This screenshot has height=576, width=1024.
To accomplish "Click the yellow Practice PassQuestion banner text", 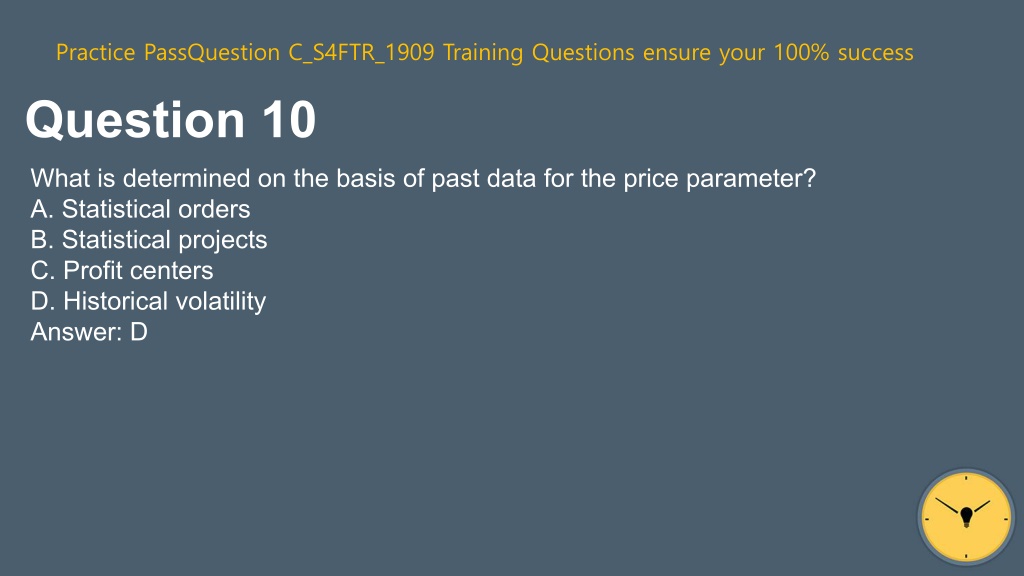I will (485, 52).
